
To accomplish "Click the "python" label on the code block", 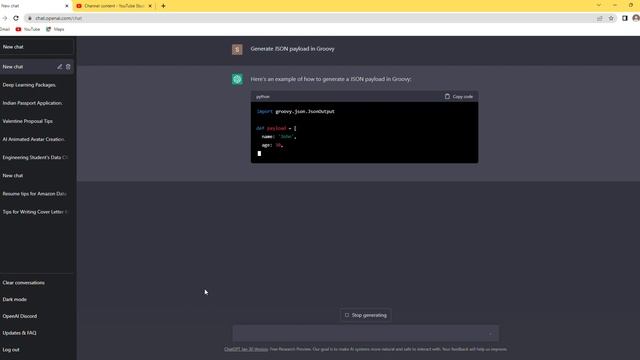I will (263, 97).
